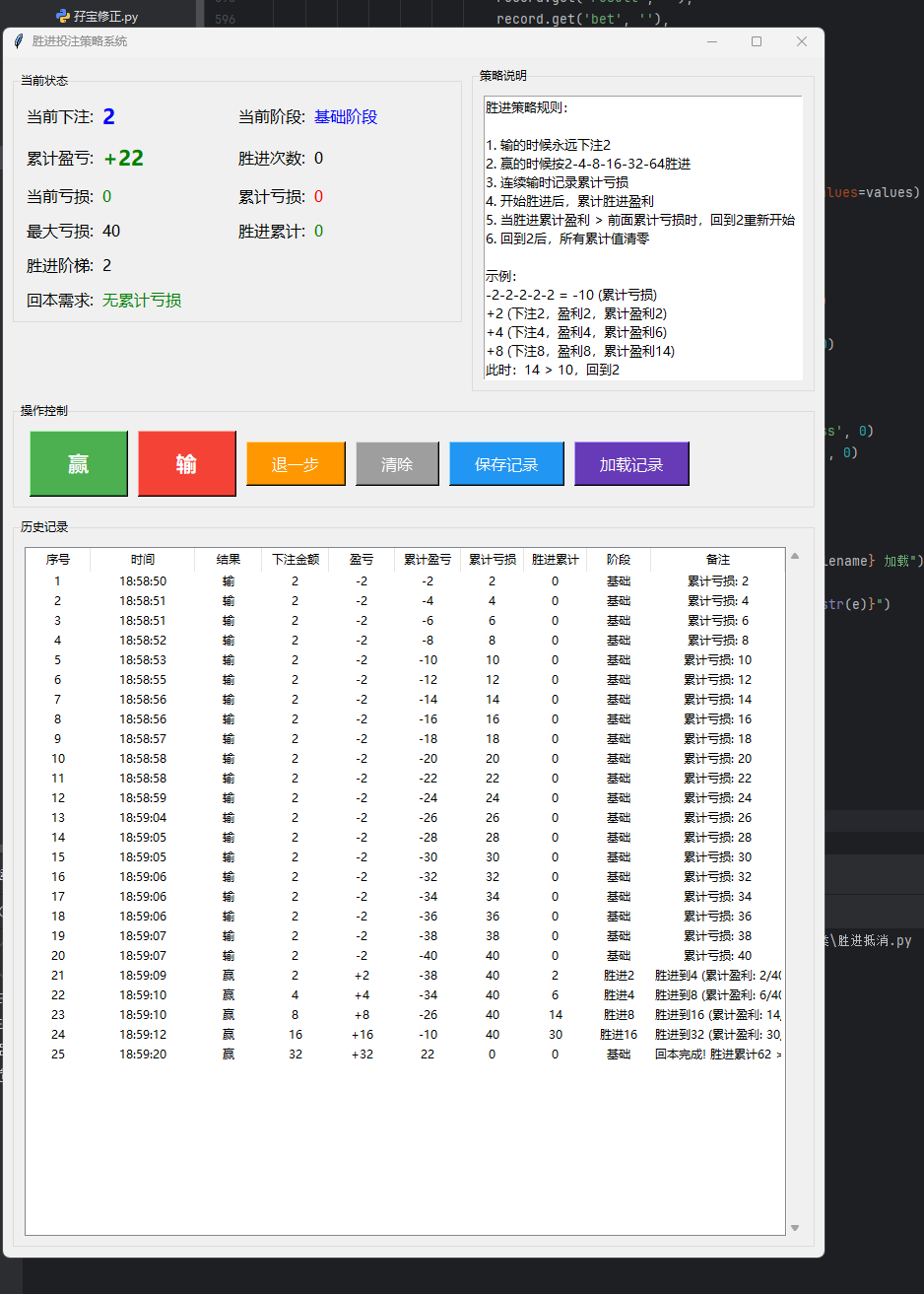Click the 下注金额 column header

pyautogui.click(x=296, y=560)
